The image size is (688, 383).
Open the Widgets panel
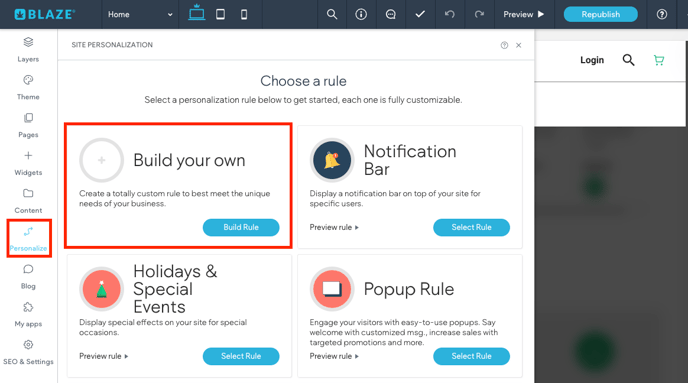tap(28, 163)
